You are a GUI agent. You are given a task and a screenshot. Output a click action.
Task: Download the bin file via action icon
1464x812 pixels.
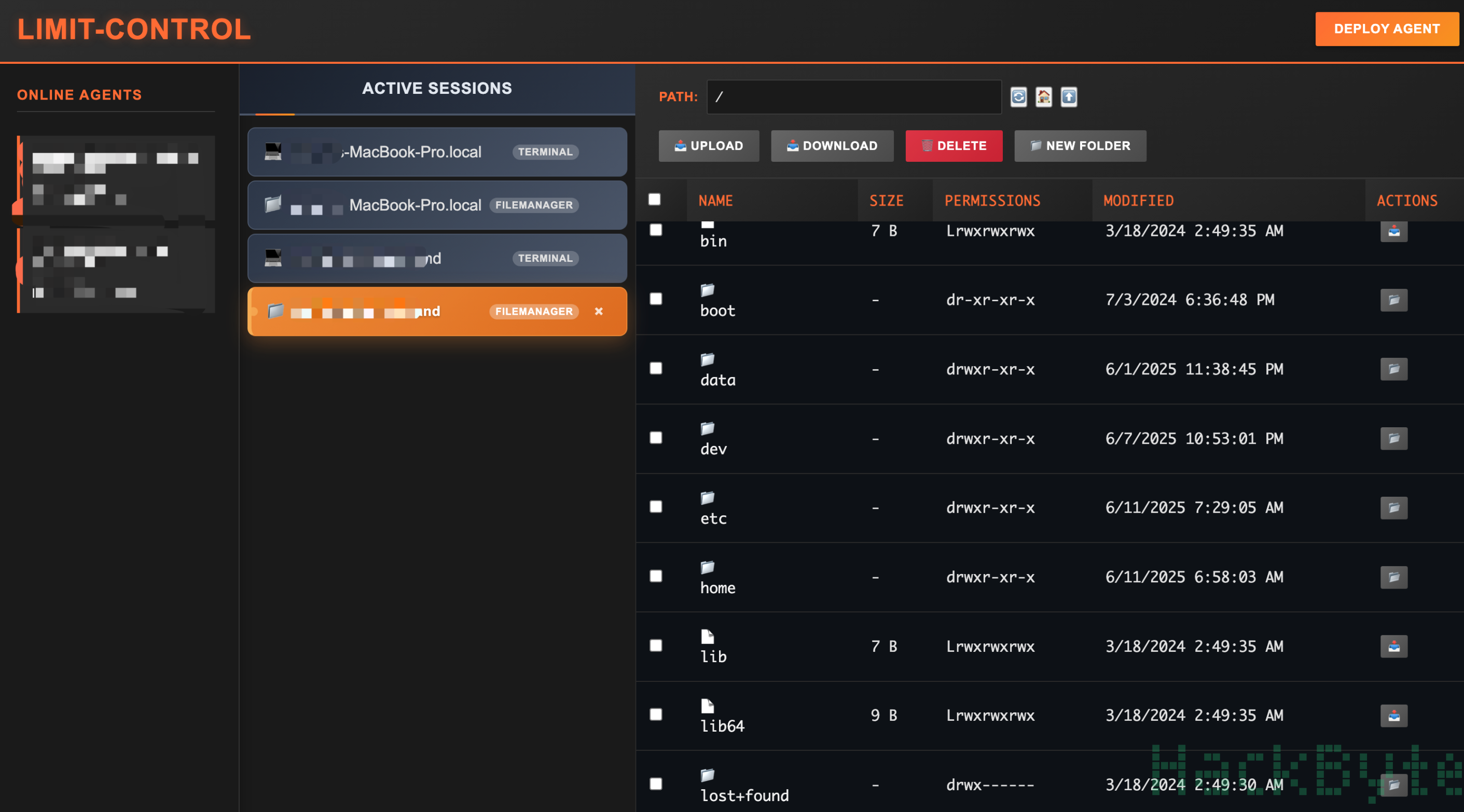[1393, 231]
